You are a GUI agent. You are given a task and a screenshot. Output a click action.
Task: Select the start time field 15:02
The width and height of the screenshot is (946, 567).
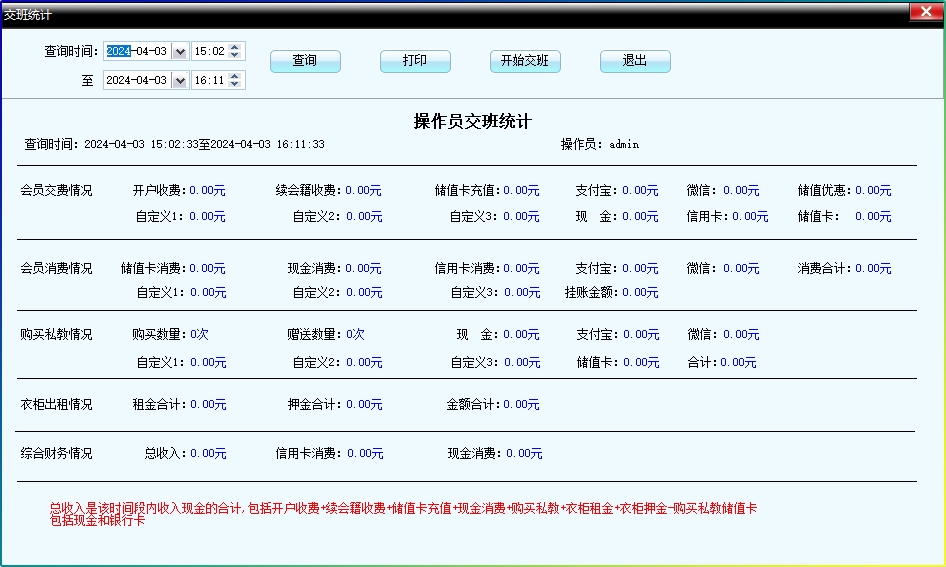point(208,51)
